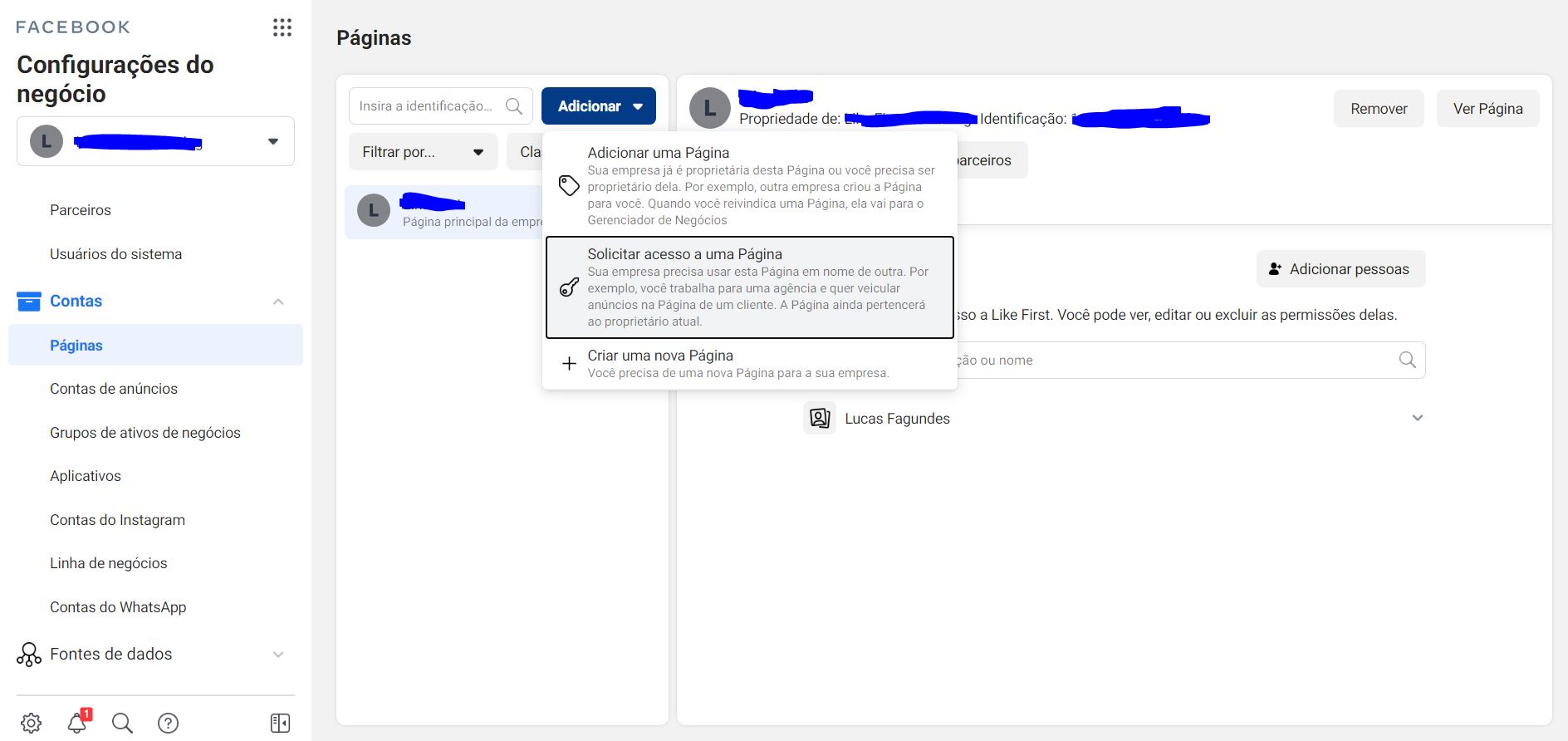Image resolution: width=1568 pixels, height=741 pixels.
Task: Click the Ver Página button
Action: point(1488,109)
